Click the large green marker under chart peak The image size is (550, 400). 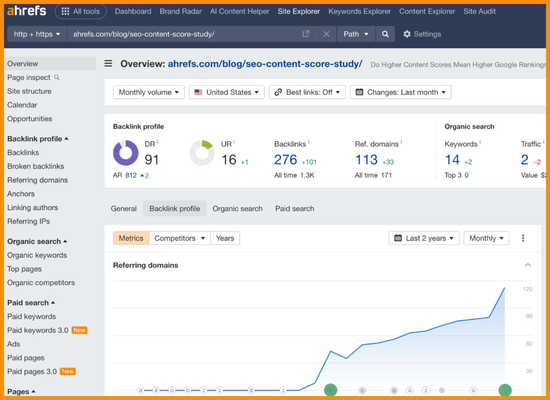pos(505,390)
